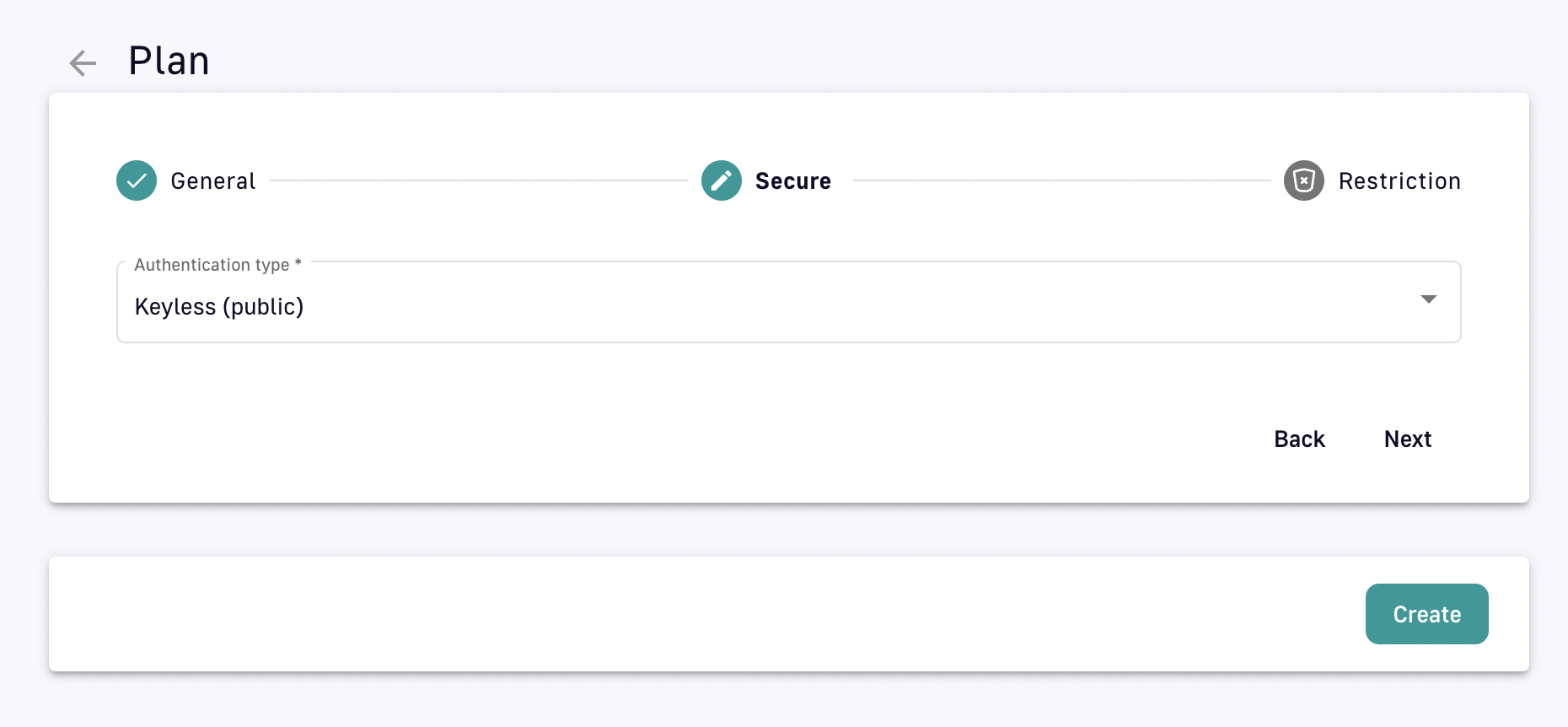The height and width of the screenshot is (727, 1568).
Task: Click the Restriction step shield icon
Action: tap(1303, 180)
